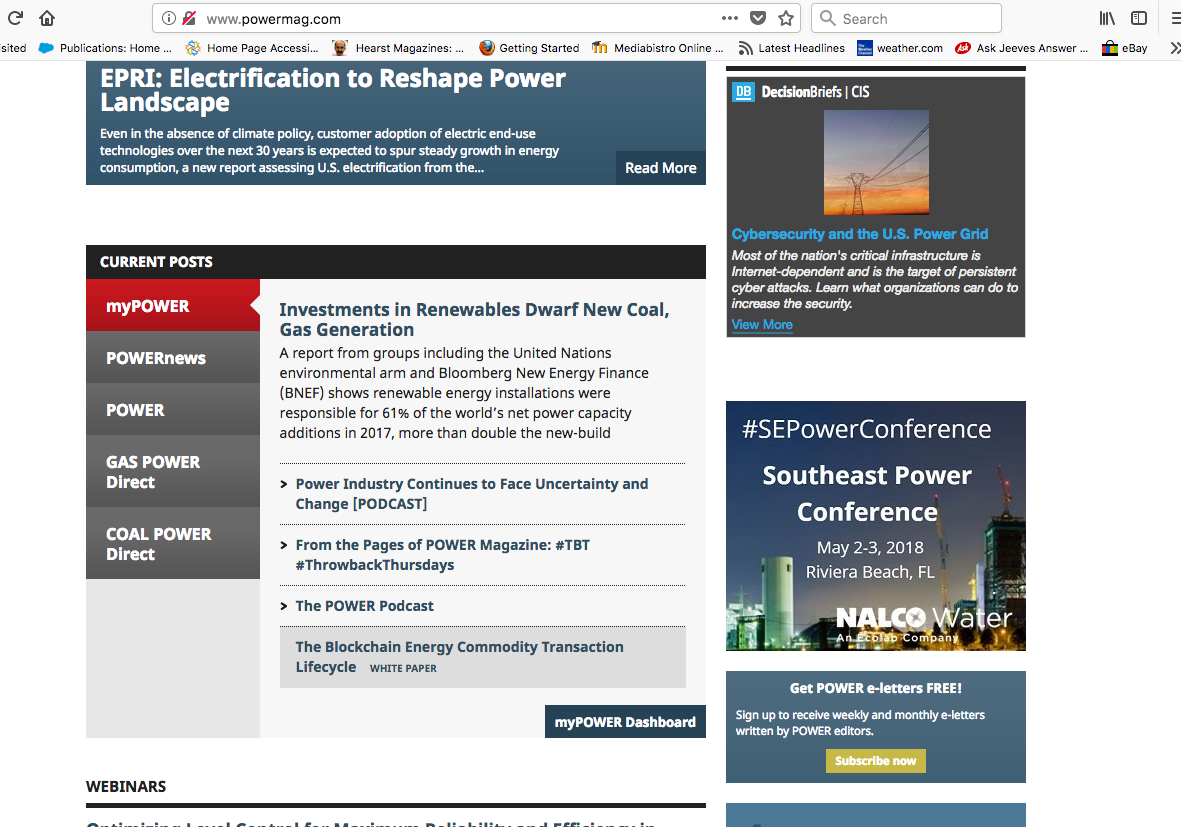Viewport: 1181px width, 827px height.
Task: Open the page actions three-dots menu
Action: (x=730, y=18)
